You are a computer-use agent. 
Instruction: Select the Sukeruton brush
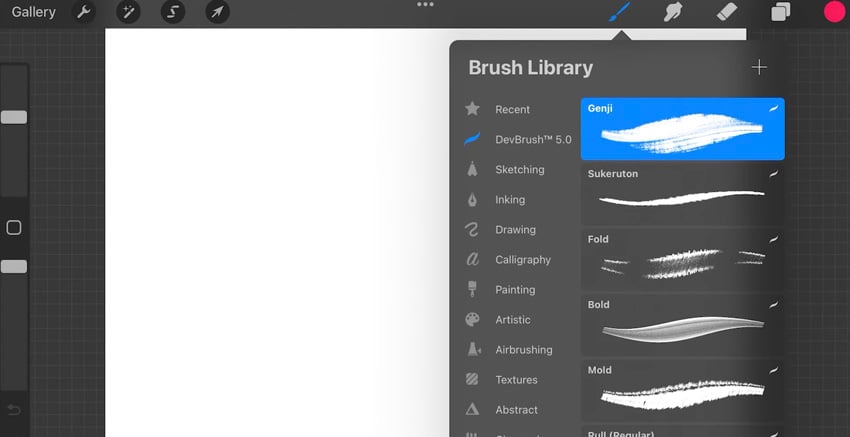coord(682,195)
